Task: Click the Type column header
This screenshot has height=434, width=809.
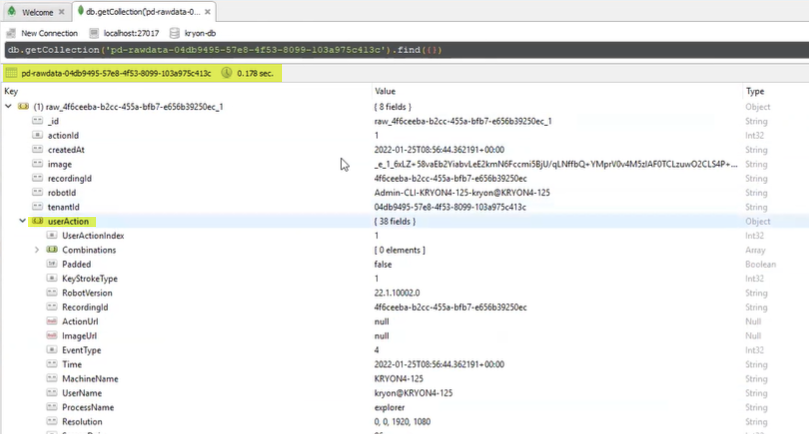Action: pyautogui.click(x=754, y=91)
